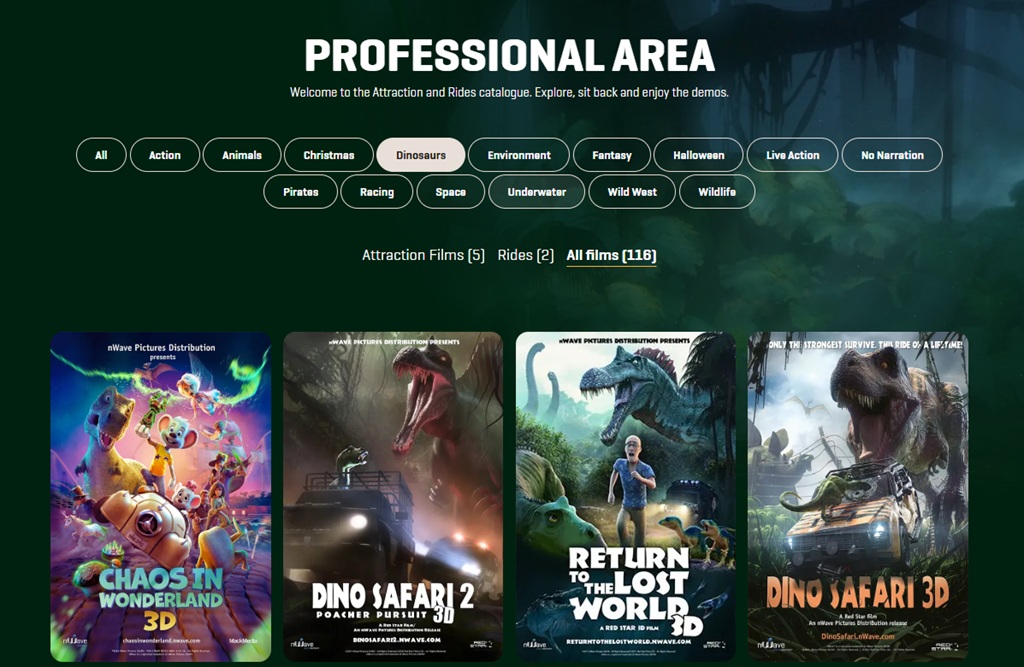Show Halloween films
The width and height of the screenshot is (1024, 667).
[x=699, y=155]
